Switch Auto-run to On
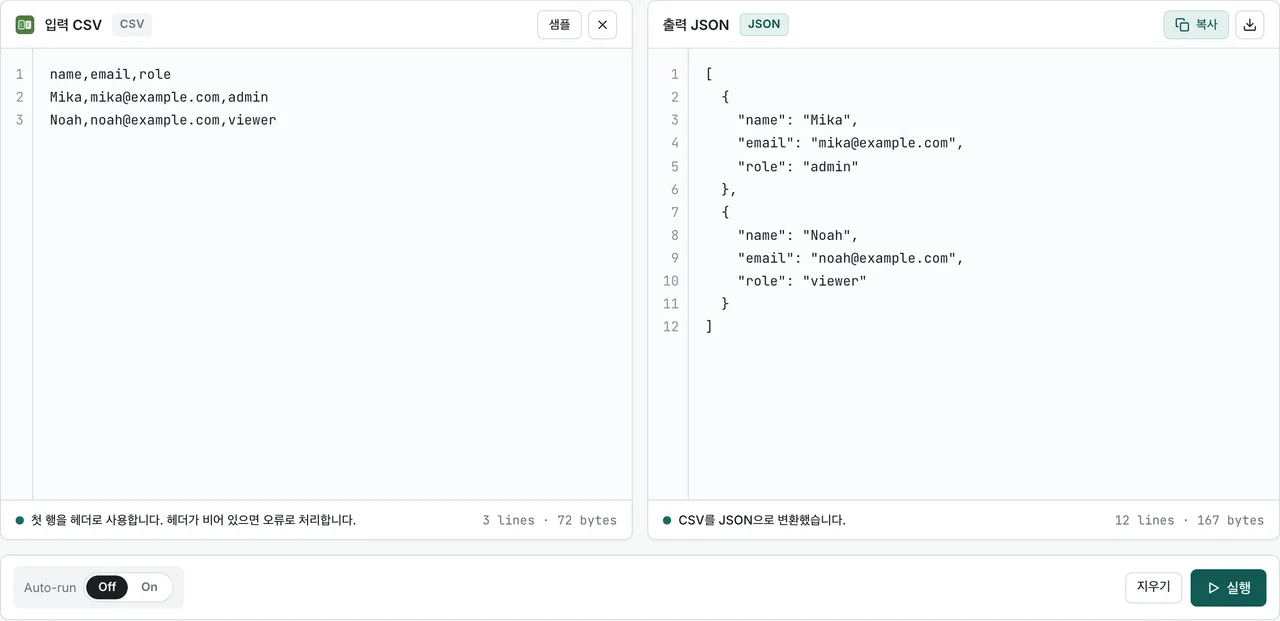 [x=149, y=587]
